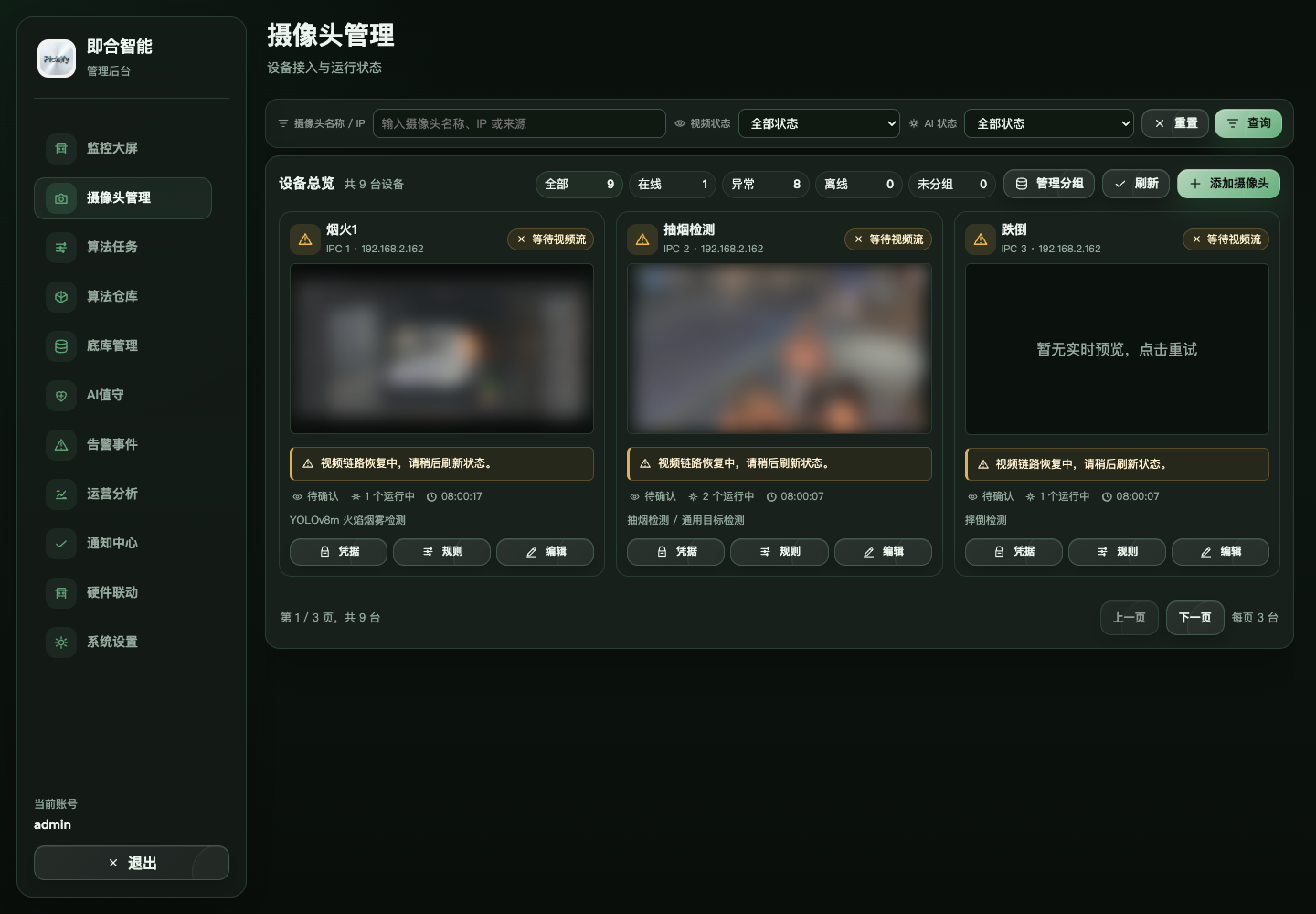The width and height of the screenshot is (1316, 914).
Task: Open the 抽烟检测 video preview thumbnail
Action: click(780, 348)
